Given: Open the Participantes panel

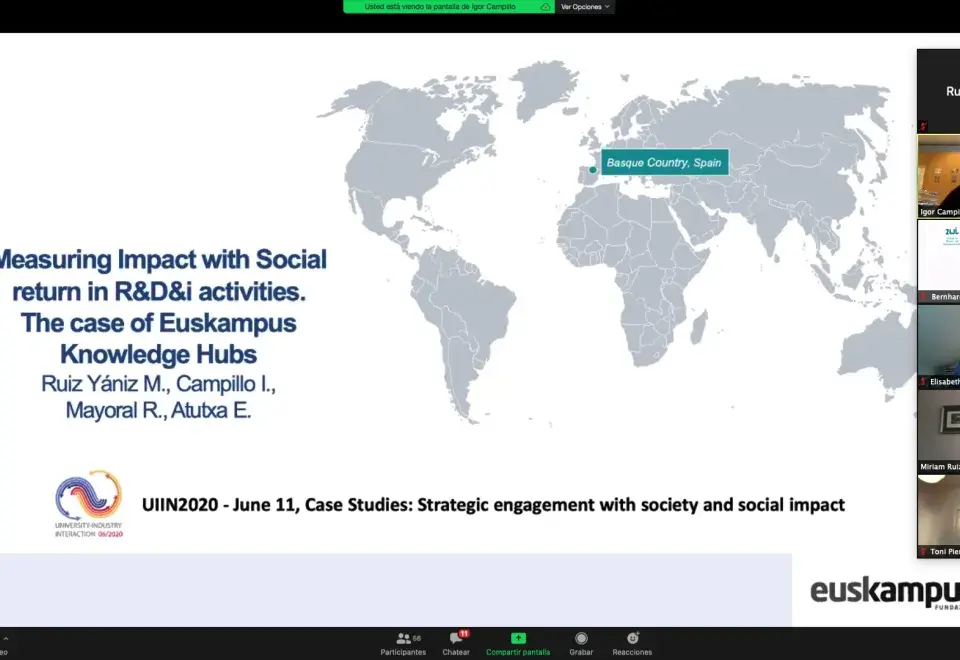Looking at the screenshot, I should [x=403, y=643].
